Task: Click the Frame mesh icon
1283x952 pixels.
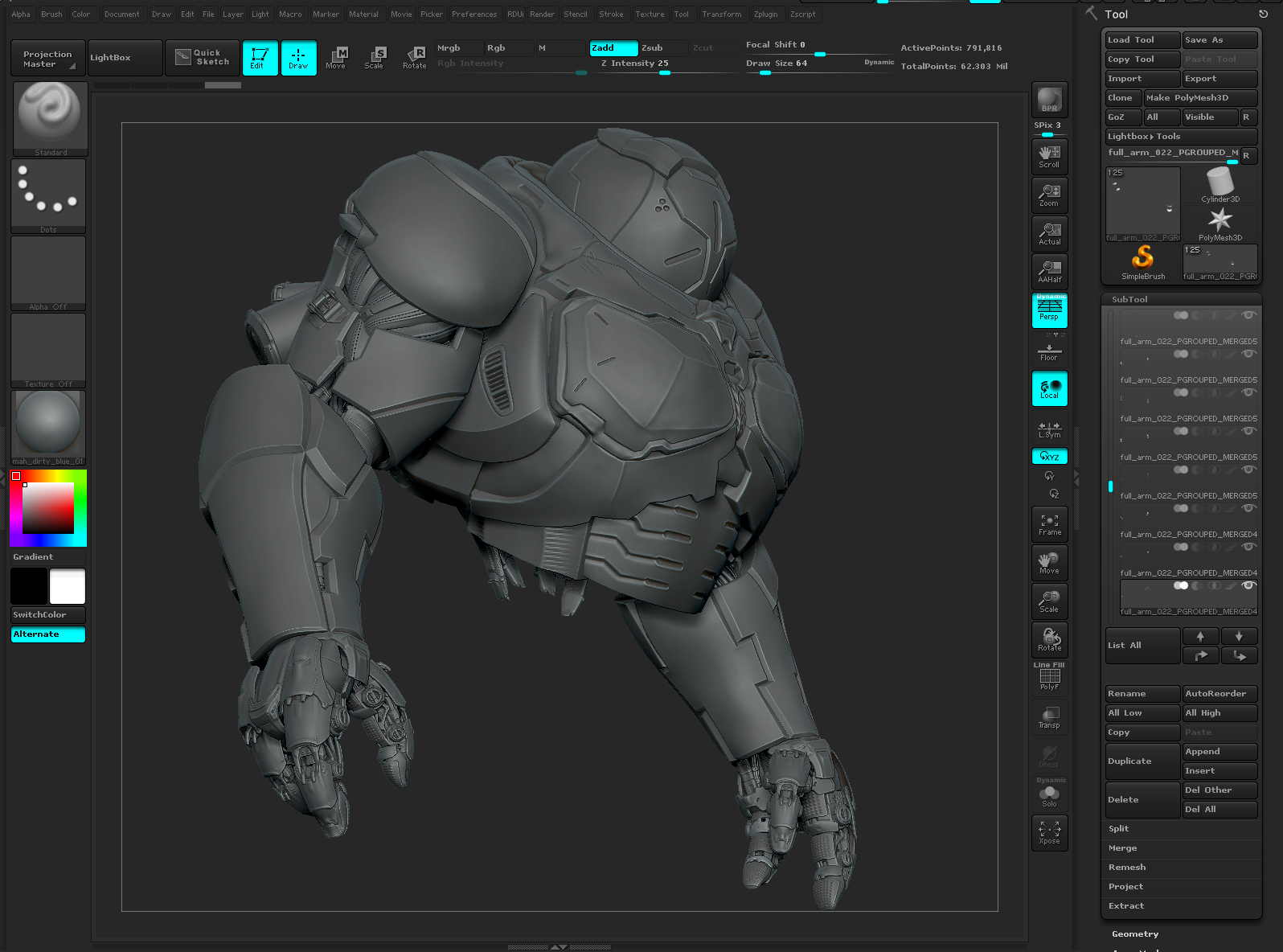Action: pos(1049,524)
